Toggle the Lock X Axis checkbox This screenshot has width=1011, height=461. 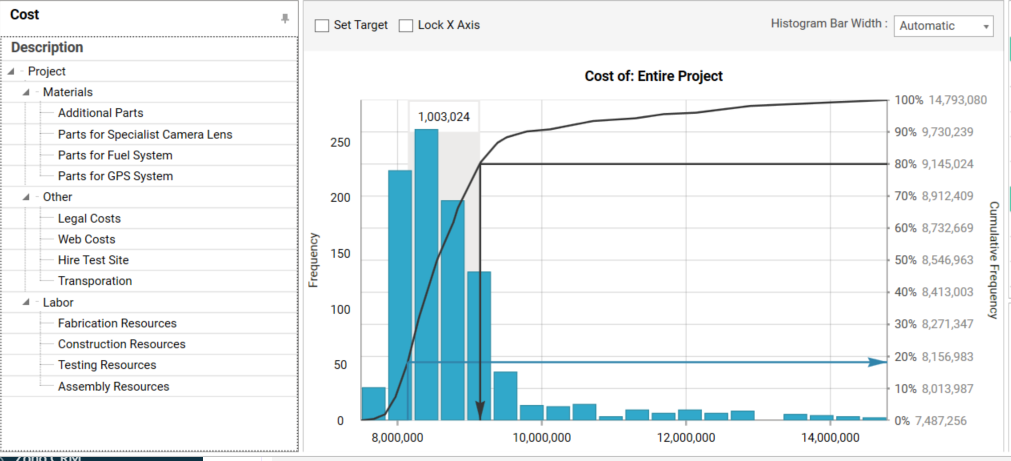point(406,25)
